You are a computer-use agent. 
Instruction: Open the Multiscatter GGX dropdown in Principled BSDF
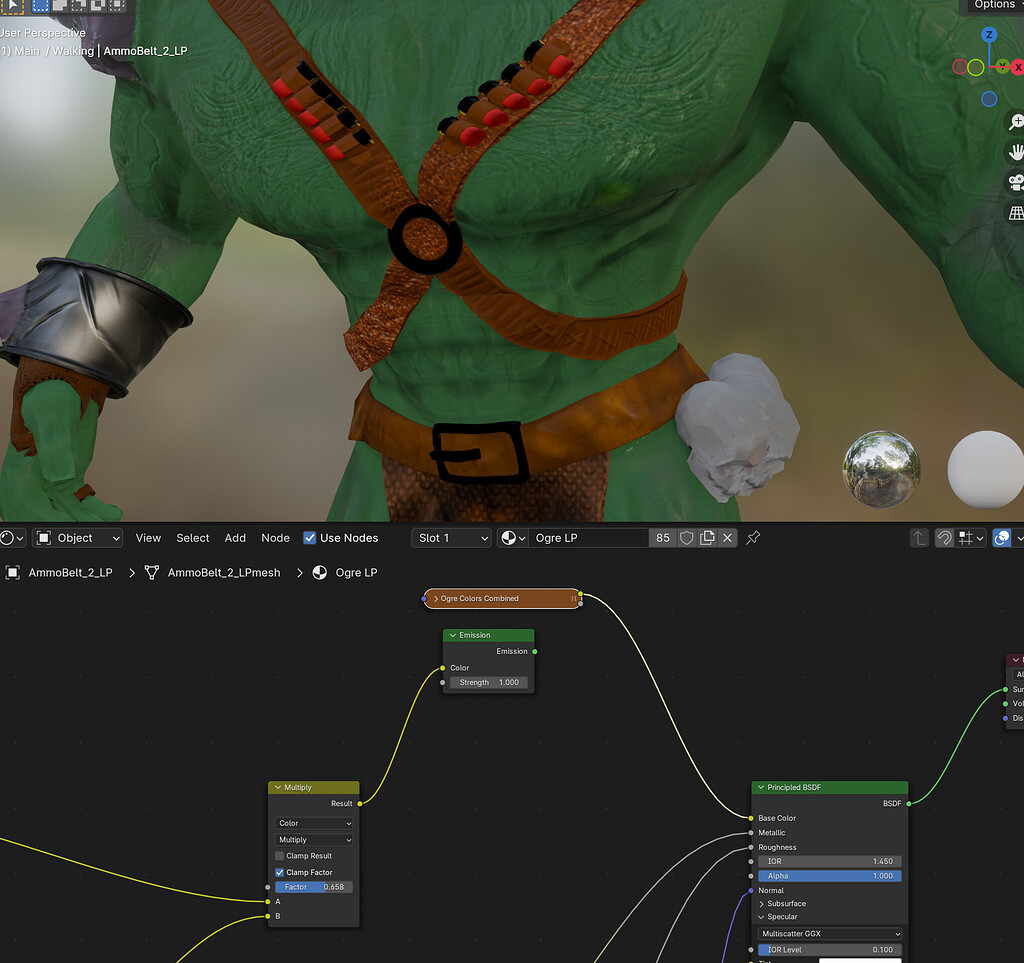coord(829,933)
